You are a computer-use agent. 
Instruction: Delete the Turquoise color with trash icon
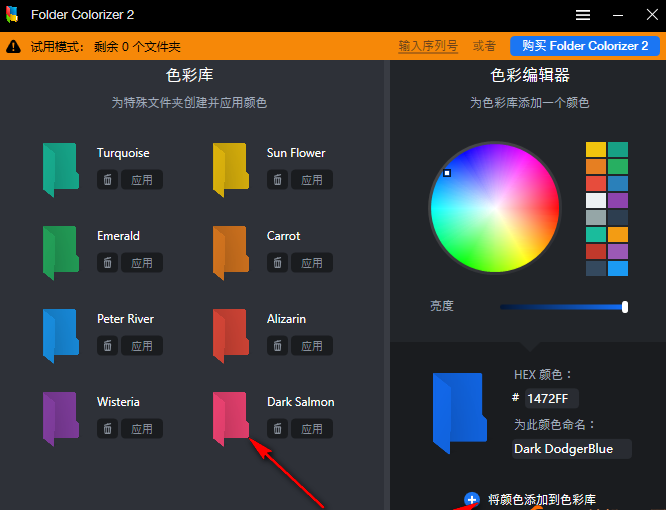[107, 180]
